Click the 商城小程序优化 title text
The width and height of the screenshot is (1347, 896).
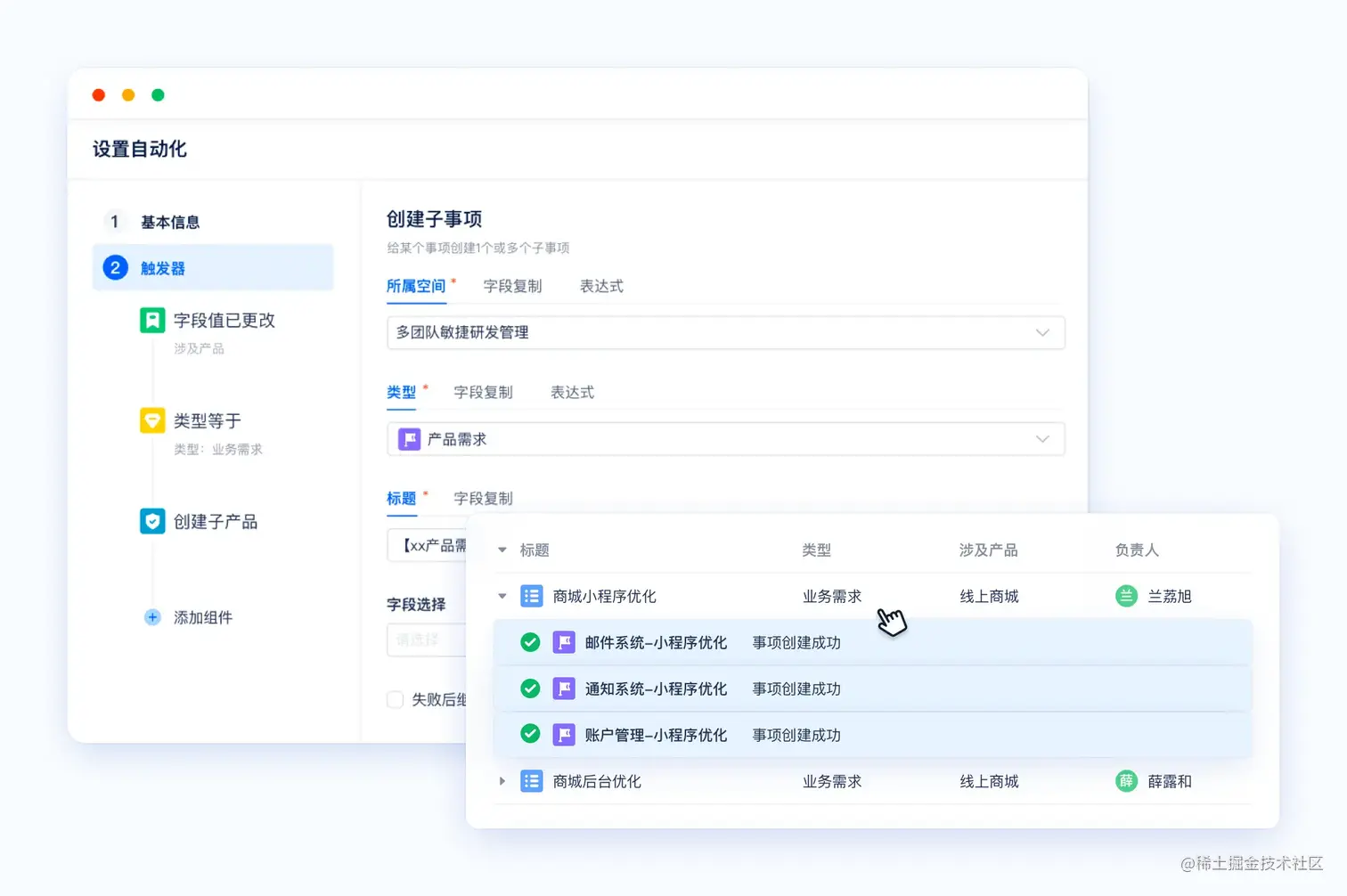click(604, 596)
